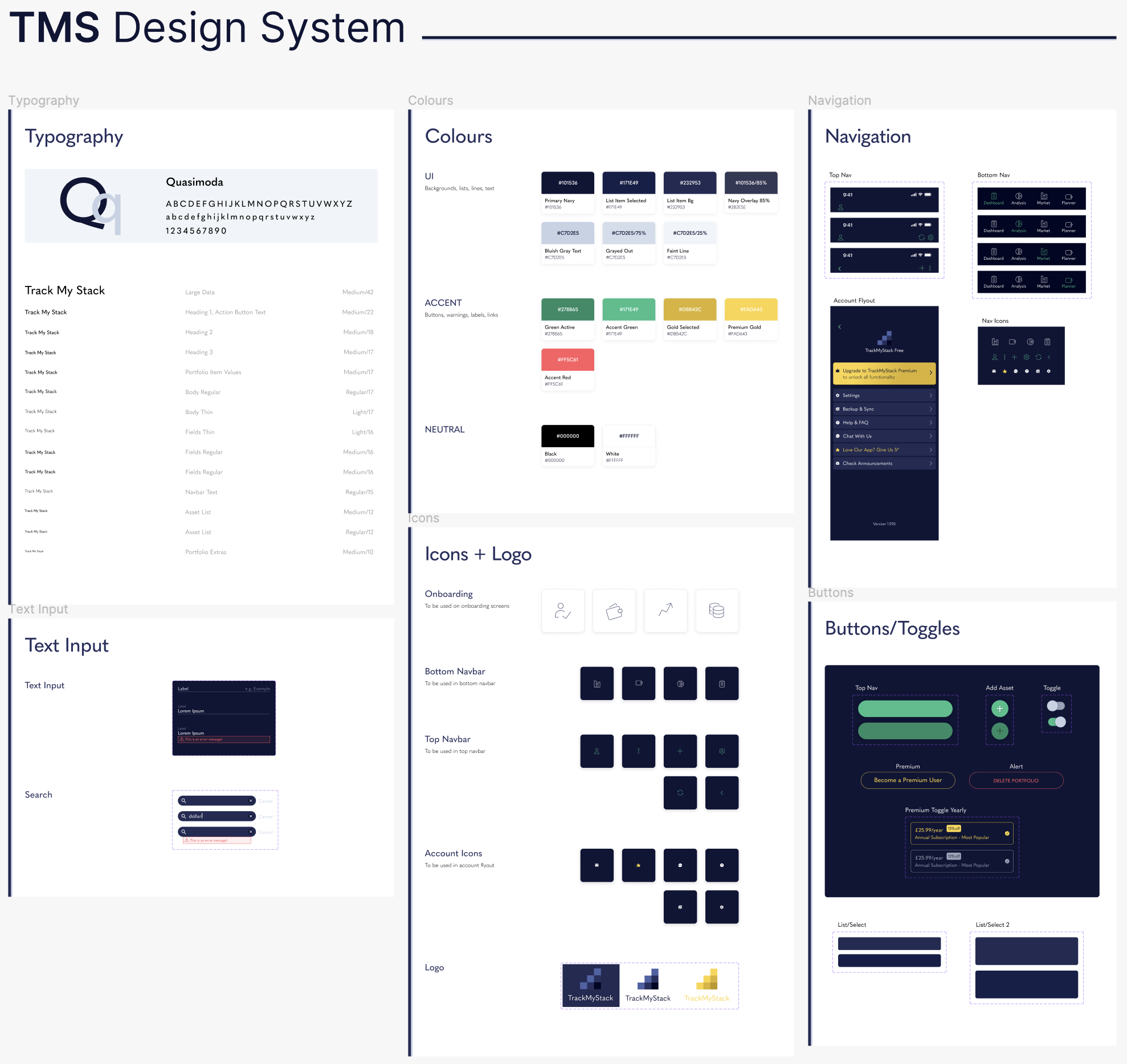Click the highlighted green Analysis tab in Bottom Nav
This screenshot has width=1127, height=1064.
1019,227
